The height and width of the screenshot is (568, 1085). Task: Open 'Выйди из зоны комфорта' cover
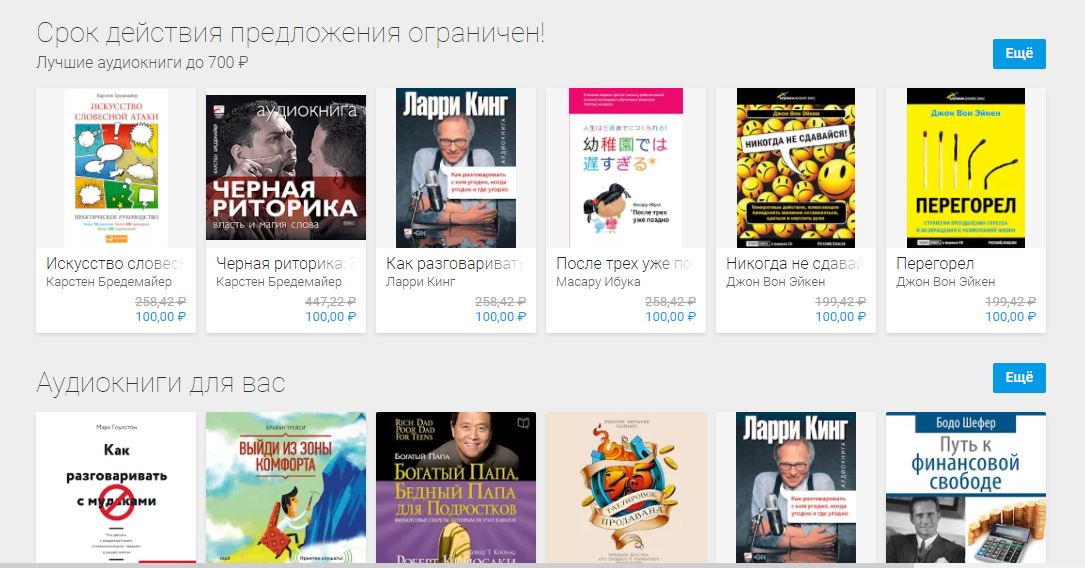point(286,488)
